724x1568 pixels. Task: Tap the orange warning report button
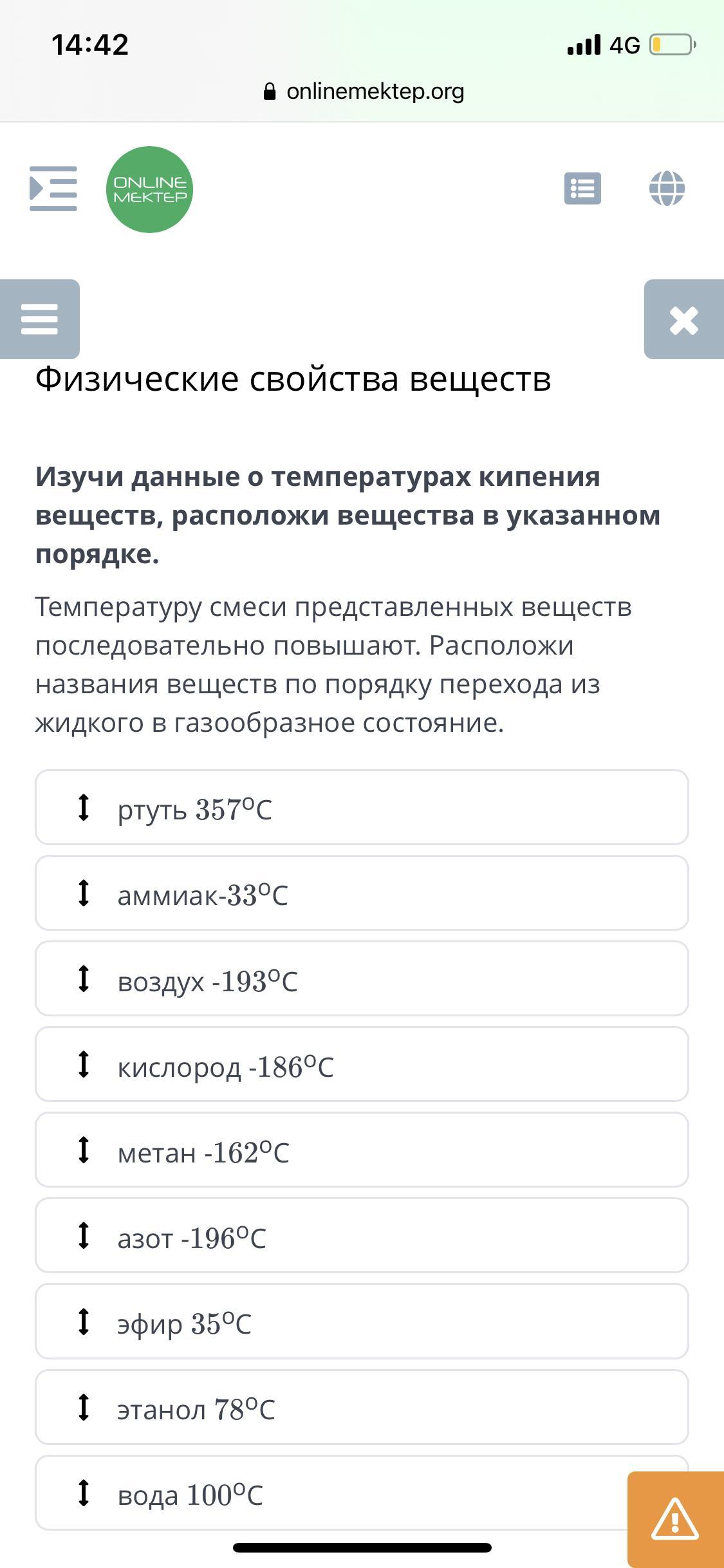675,1518
